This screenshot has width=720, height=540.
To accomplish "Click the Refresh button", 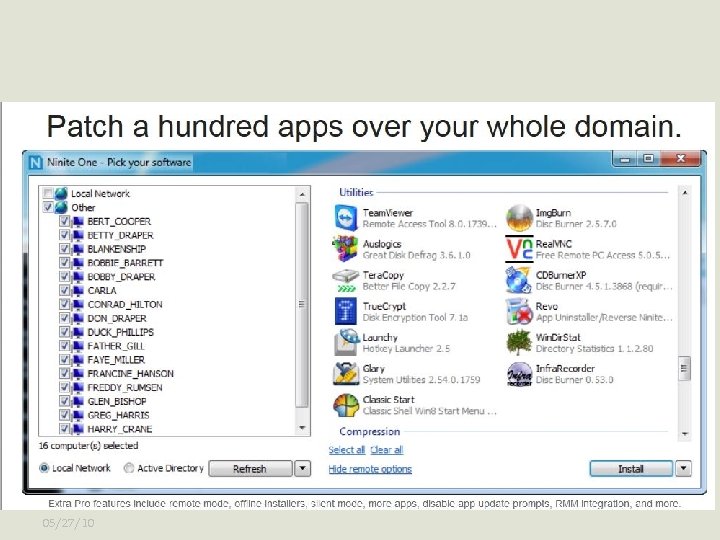I will 250,469.
